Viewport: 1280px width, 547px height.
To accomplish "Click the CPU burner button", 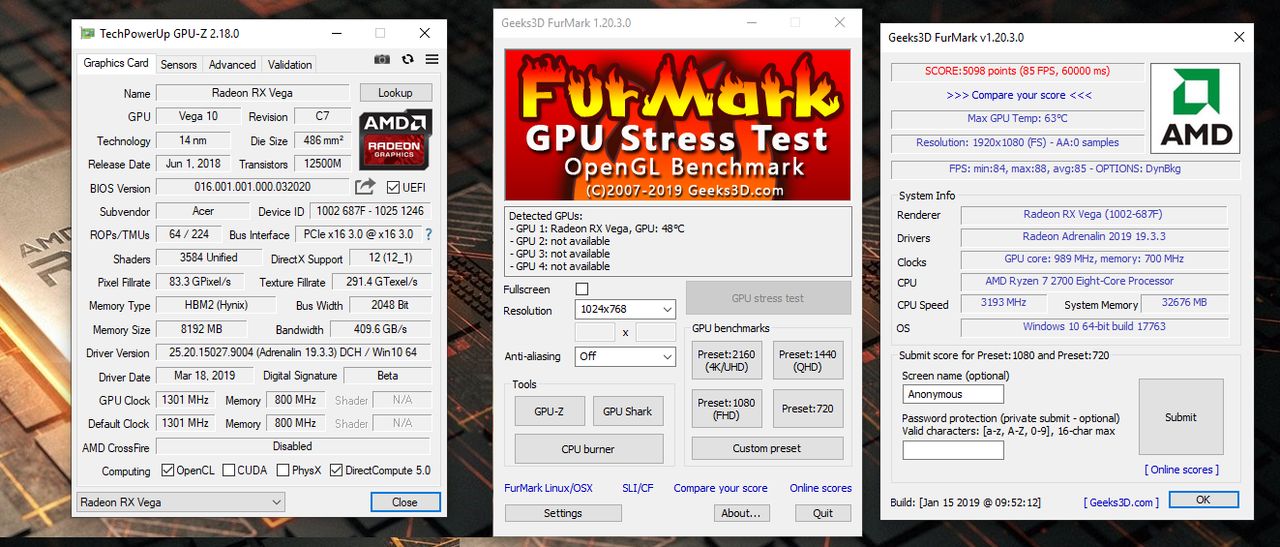I will [x=589, y=449].
